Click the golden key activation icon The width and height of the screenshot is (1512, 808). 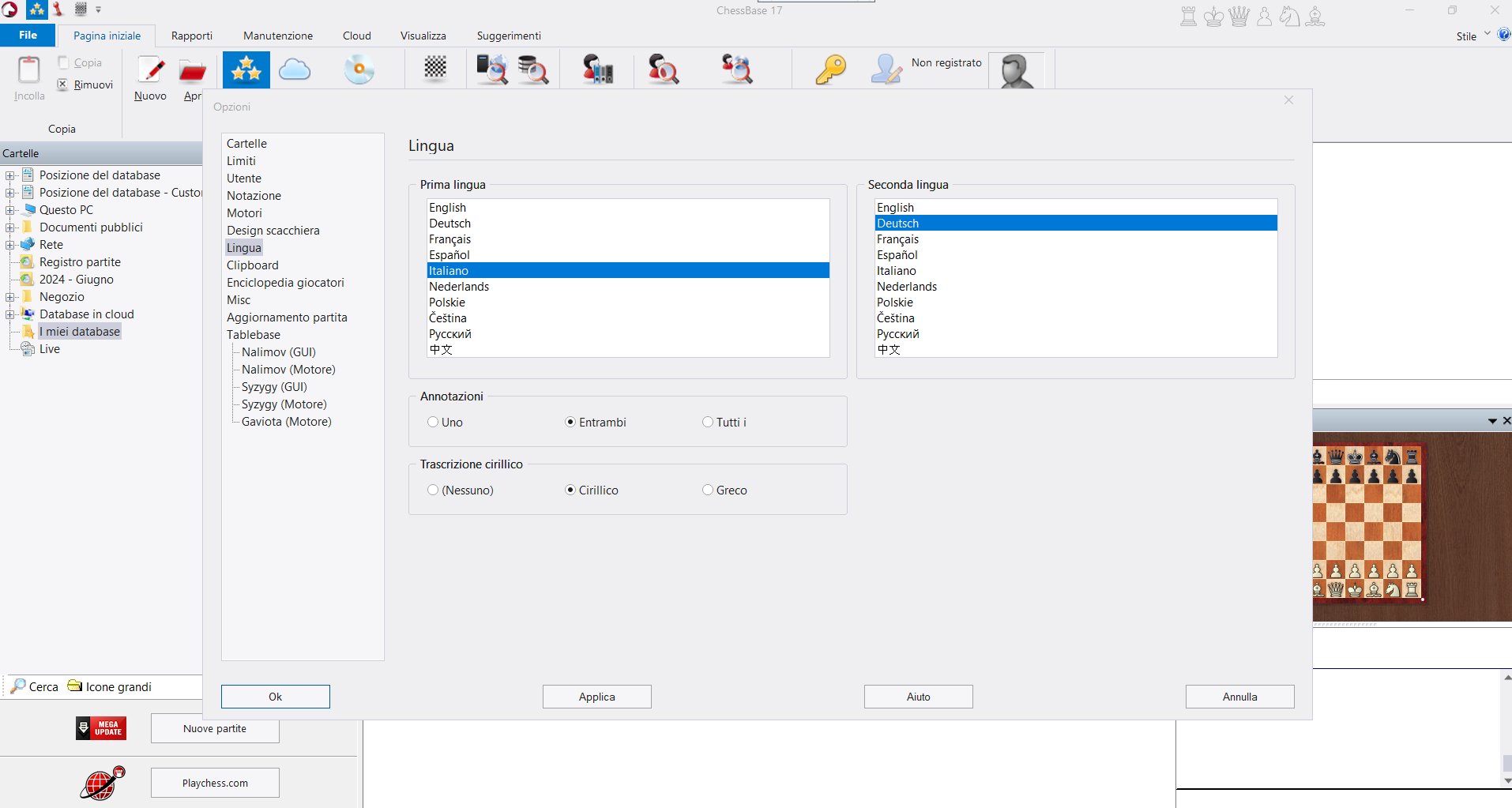coord(830,70)
